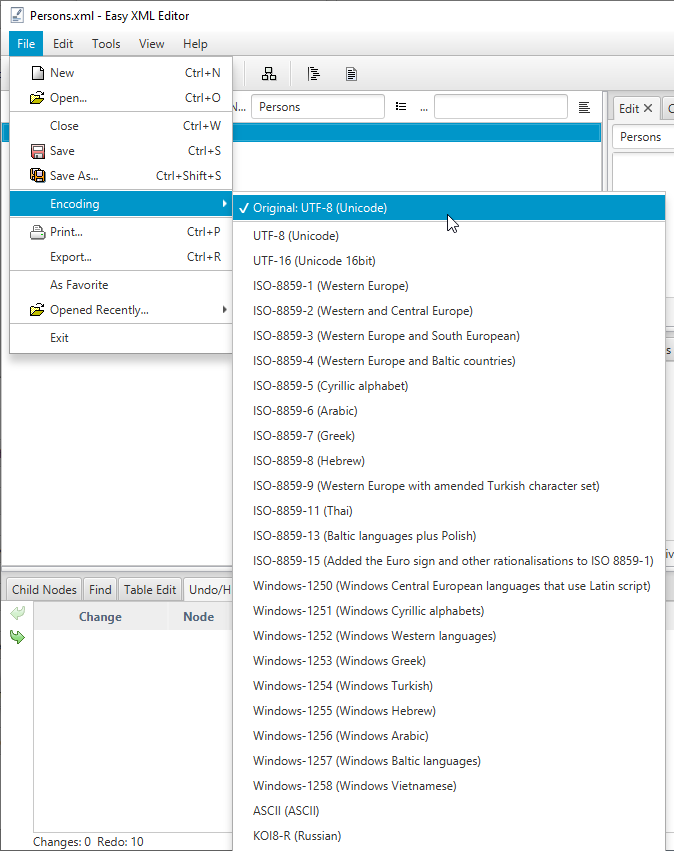Expand the Opened Recently... submenu
This screenshot has width=674, height=851.
(x=121, y=309)
